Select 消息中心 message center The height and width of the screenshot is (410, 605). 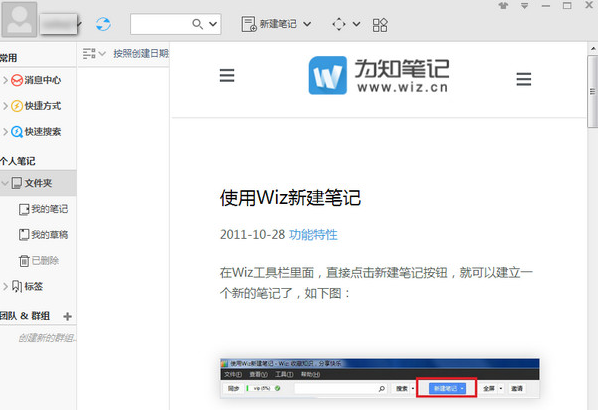[x=42, y=80]
